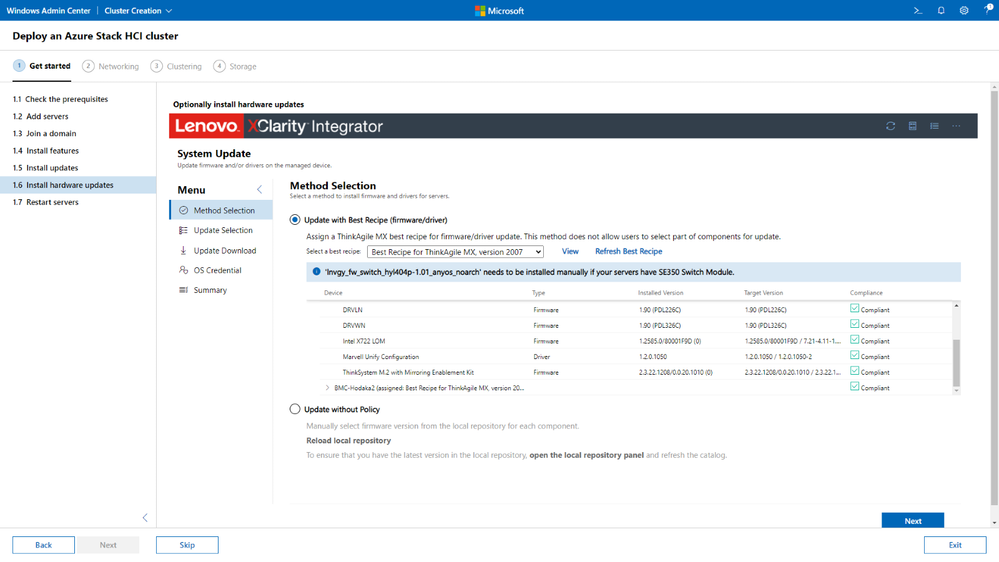Image resolution: width=999 pixels, height=562 pixels.
Task: Go to Update Selection menu item
Action: click(221, 230)
